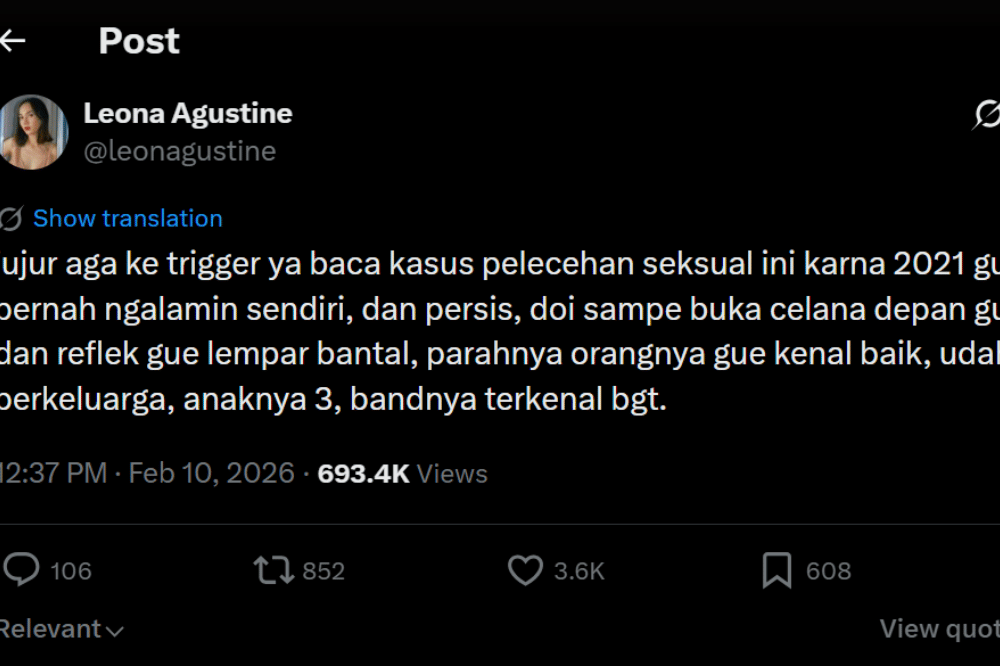Like the post with the heart icon
The image size is (1000, 666).
pos(523,569)
